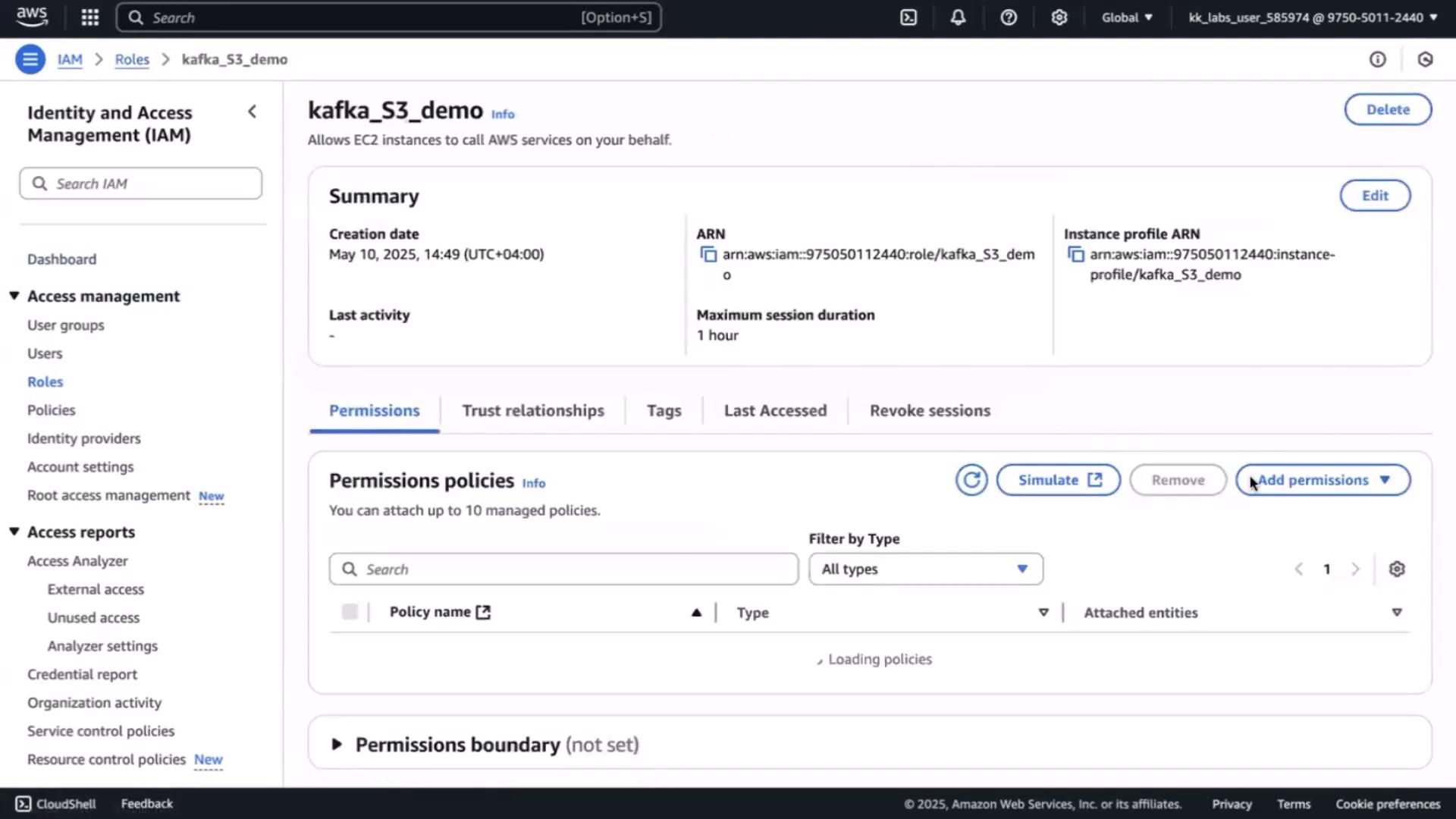Open the AWS home logo
The image size is (1456, 819).
click(x=32, y=17)
